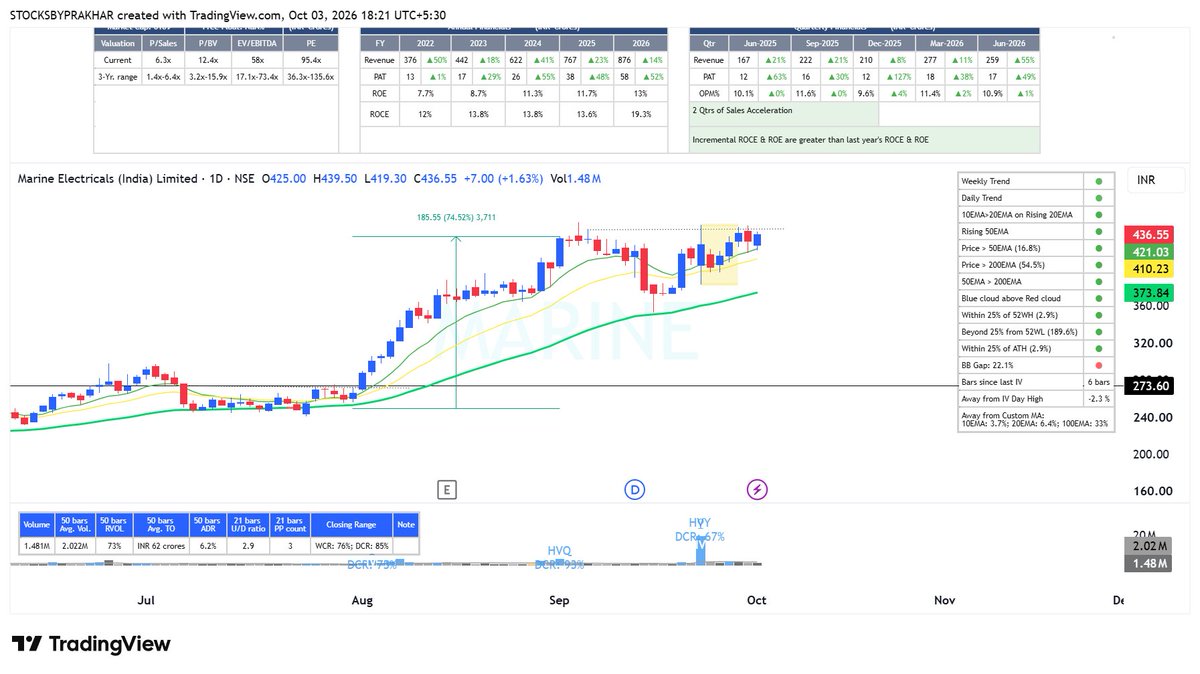The height and width of the screenshot is (674, 1200).
Task: Click the ROE row label
Action: 379,92
